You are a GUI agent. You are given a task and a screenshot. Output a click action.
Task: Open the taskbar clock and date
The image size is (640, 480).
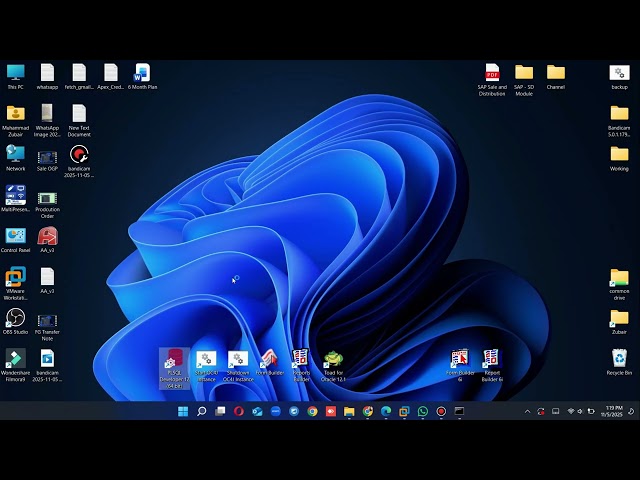coord(611,411)
